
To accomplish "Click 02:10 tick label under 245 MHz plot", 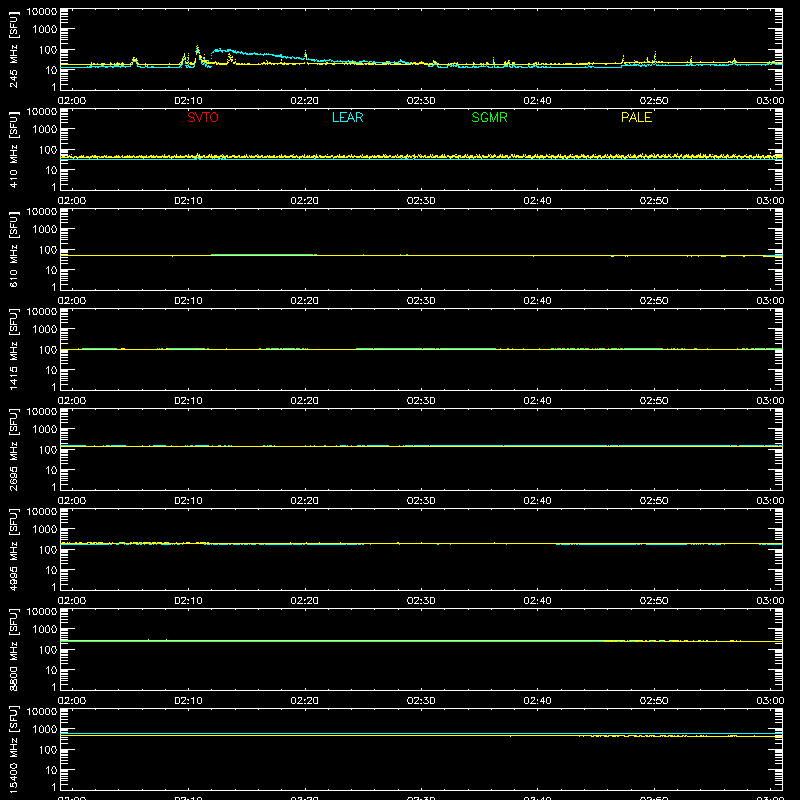I will (188, 101).
